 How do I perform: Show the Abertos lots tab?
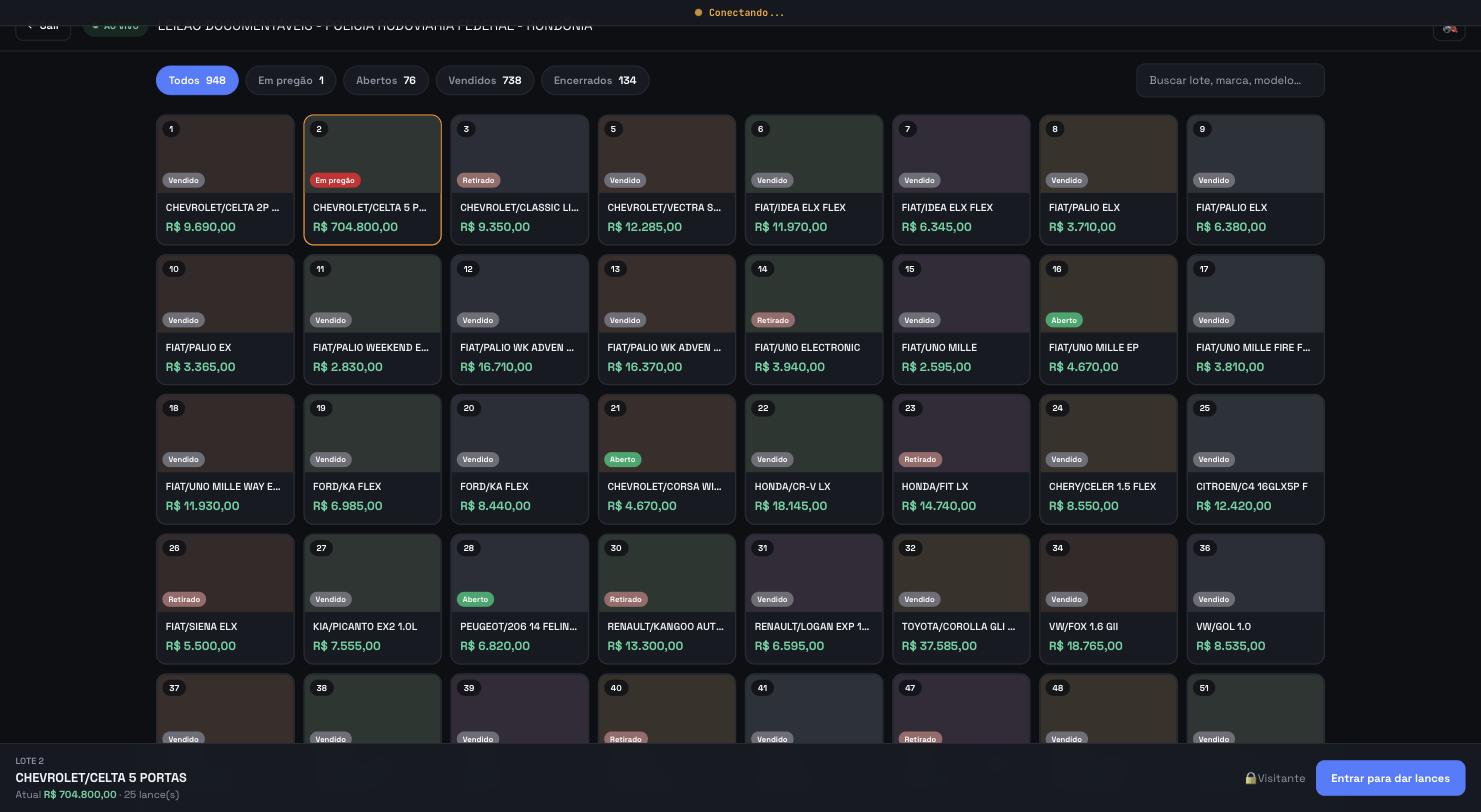pos(386,80)
